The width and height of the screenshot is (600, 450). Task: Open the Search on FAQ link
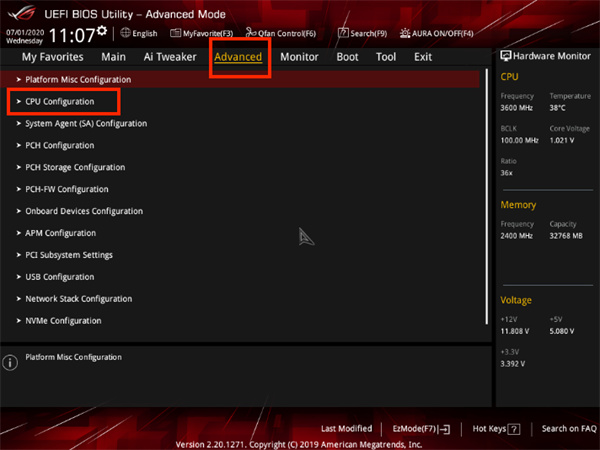(569, 429)
